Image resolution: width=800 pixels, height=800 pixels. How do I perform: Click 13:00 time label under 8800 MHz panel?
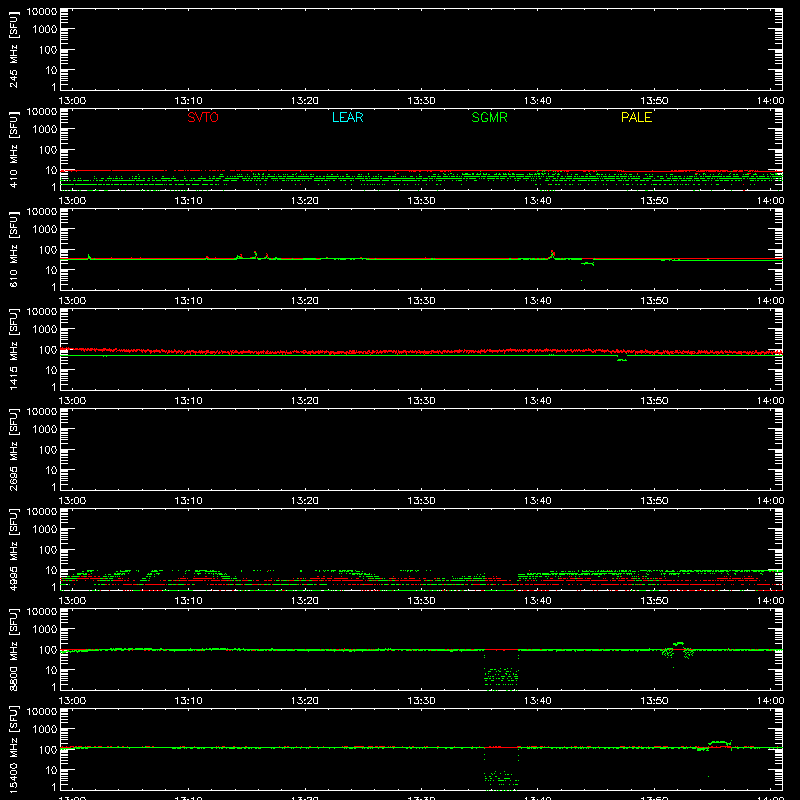pyautogui.click(x=72, y=701)
